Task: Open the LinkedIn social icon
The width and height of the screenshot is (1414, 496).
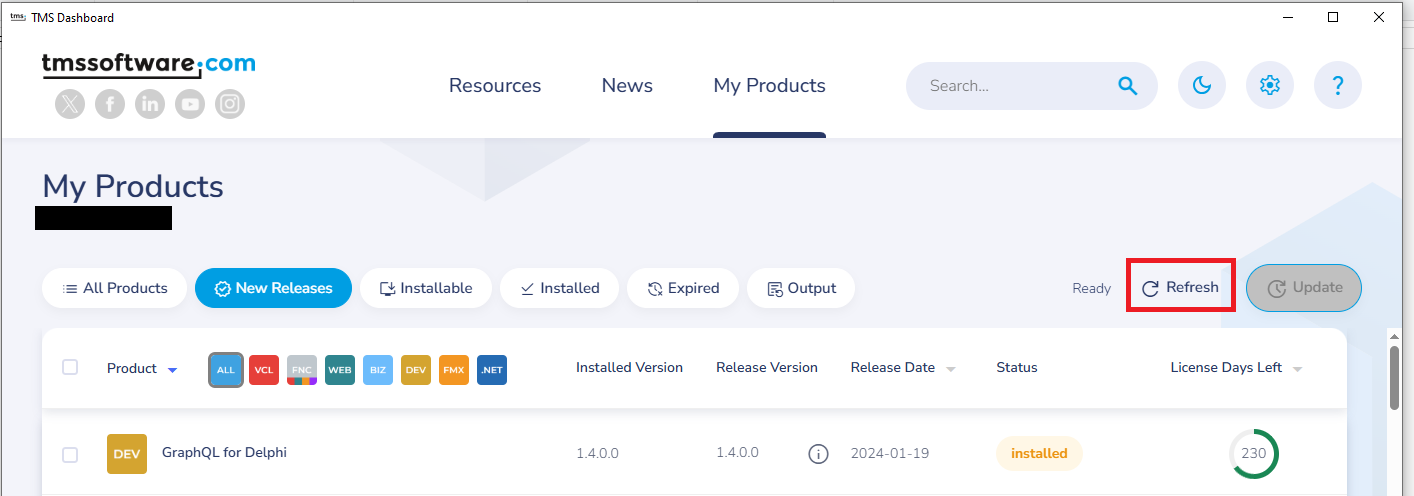Action: point(150,104)
